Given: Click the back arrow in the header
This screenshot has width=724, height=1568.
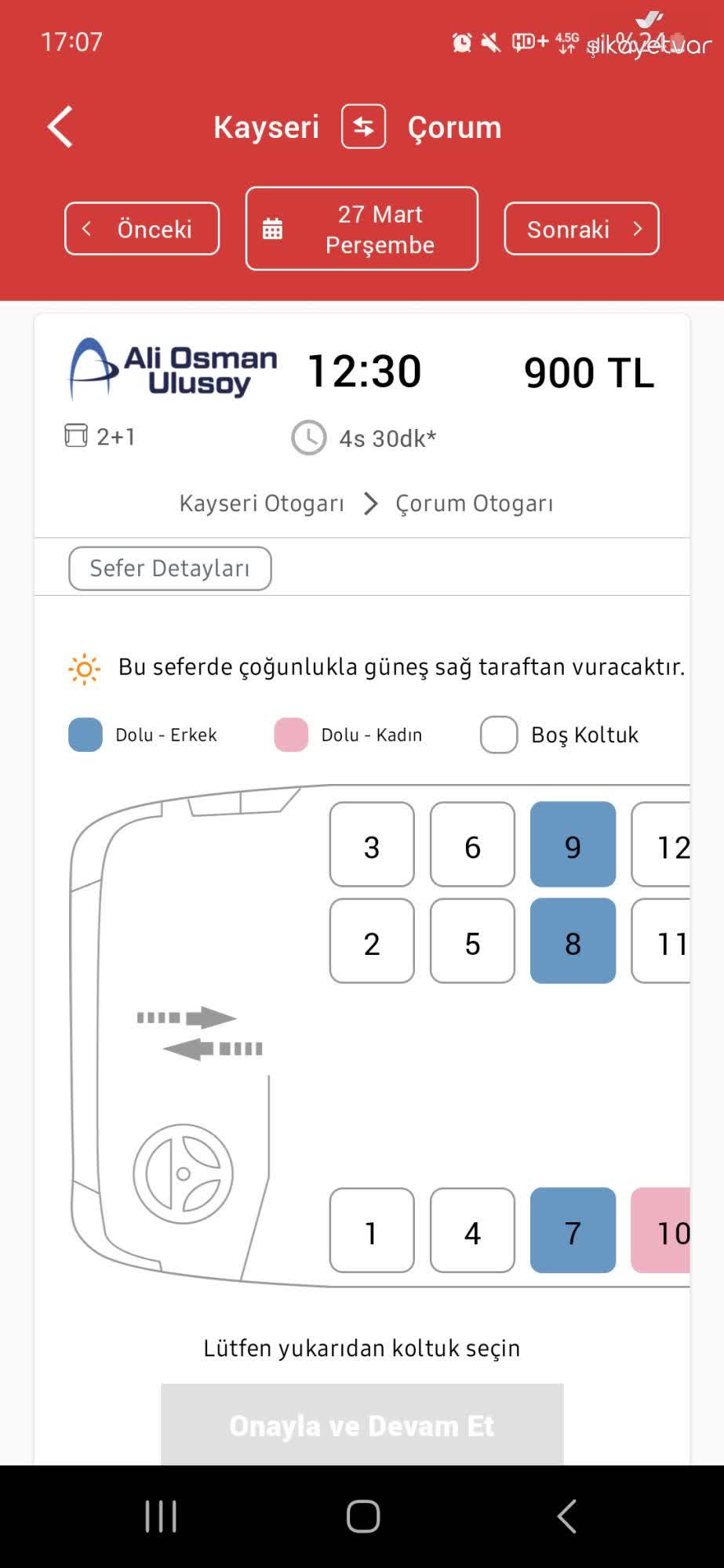Looking at the screenshot, I should [60, 126].
